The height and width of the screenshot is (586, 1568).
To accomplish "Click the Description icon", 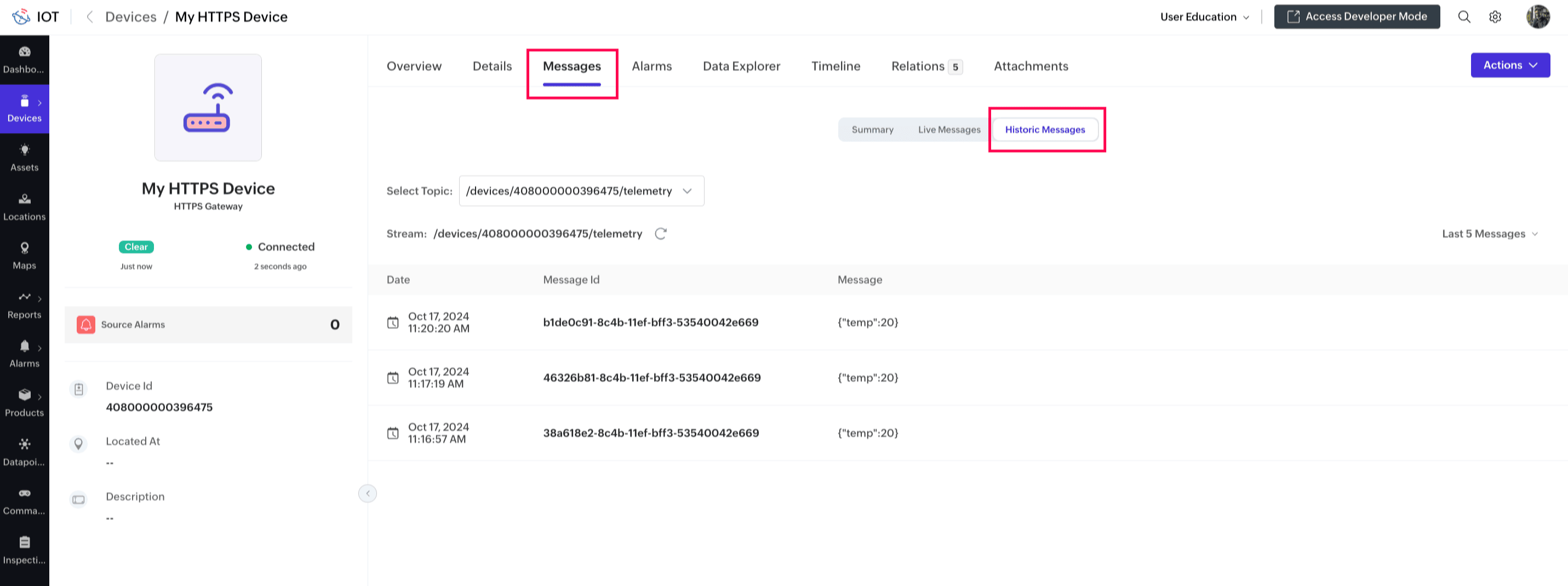I will coord(78,499).
